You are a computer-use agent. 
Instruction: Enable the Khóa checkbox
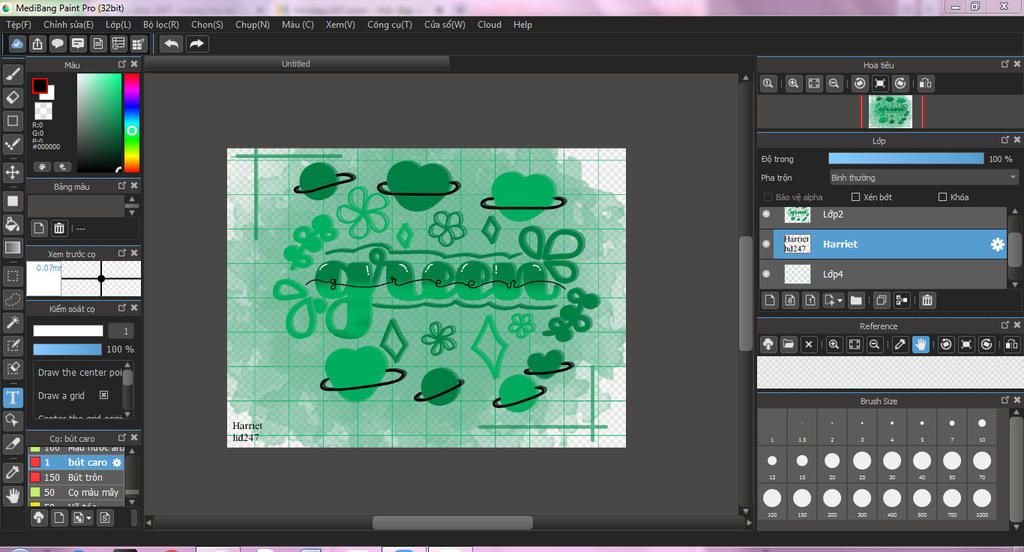942,197
